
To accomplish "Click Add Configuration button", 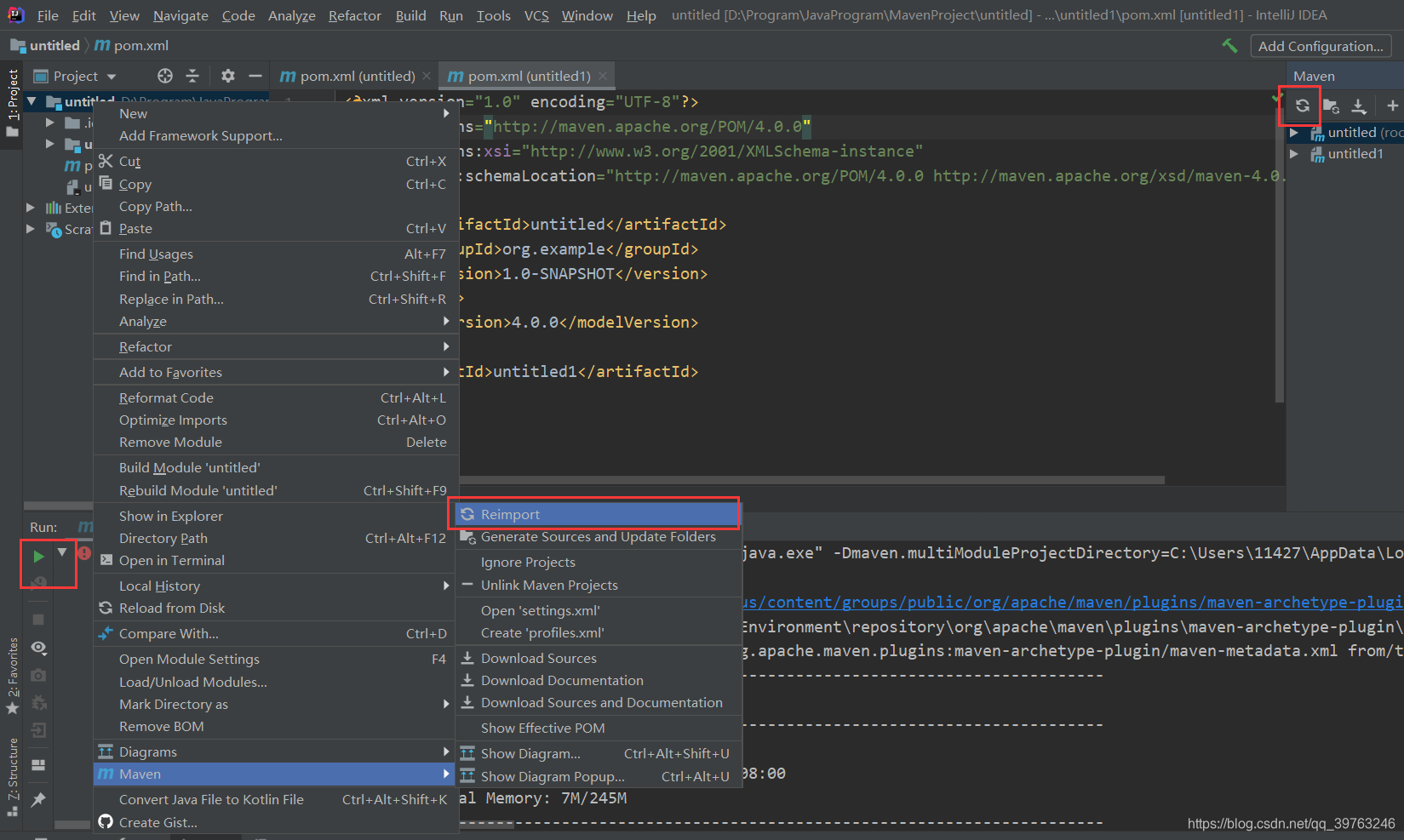I will (1321, 46).
